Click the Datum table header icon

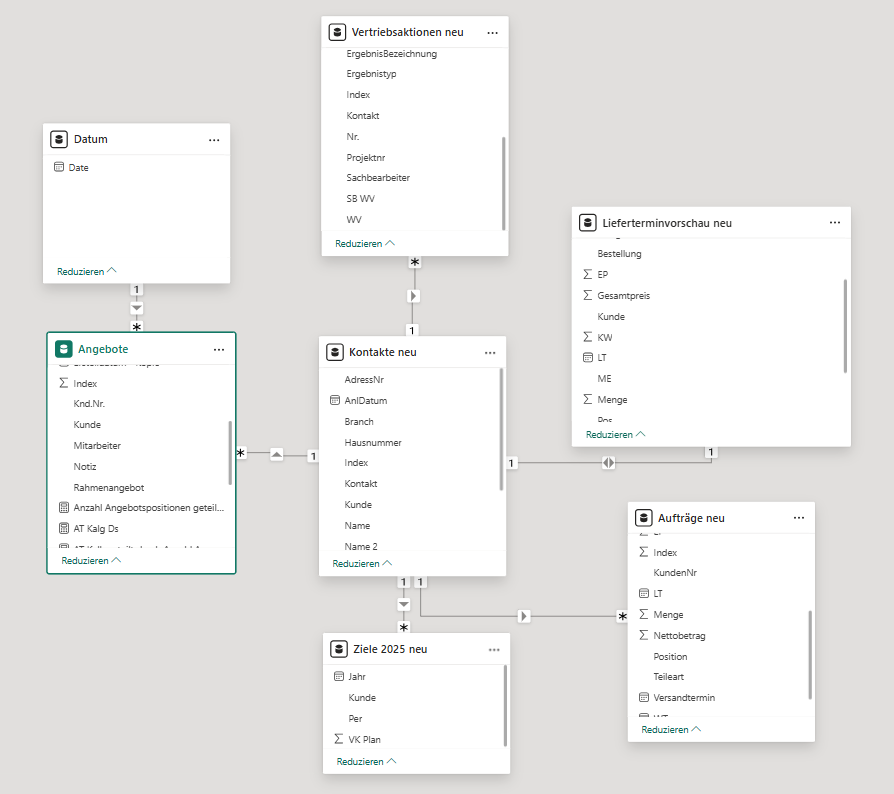(59, 139)
